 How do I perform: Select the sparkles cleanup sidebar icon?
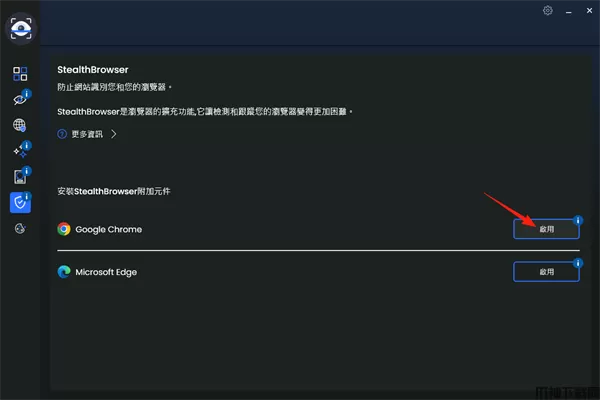20,151
